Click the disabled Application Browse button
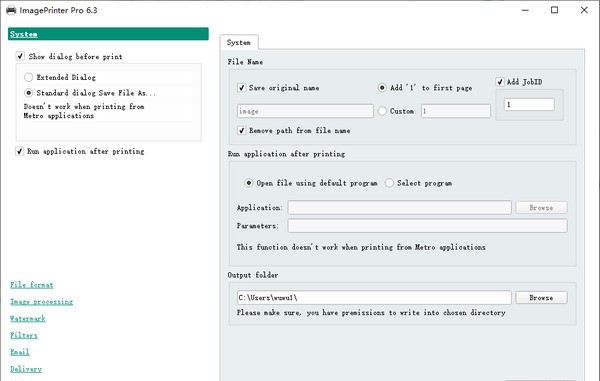 point(541,208)
